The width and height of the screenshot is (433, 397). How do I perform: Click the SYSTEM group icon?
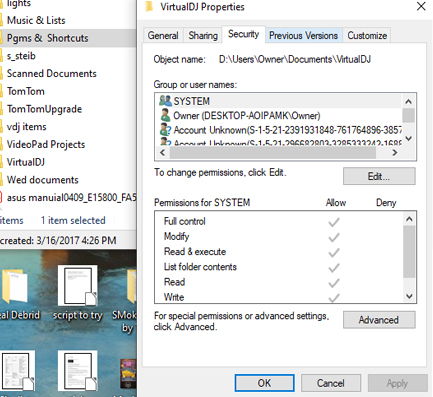[165, 101]
